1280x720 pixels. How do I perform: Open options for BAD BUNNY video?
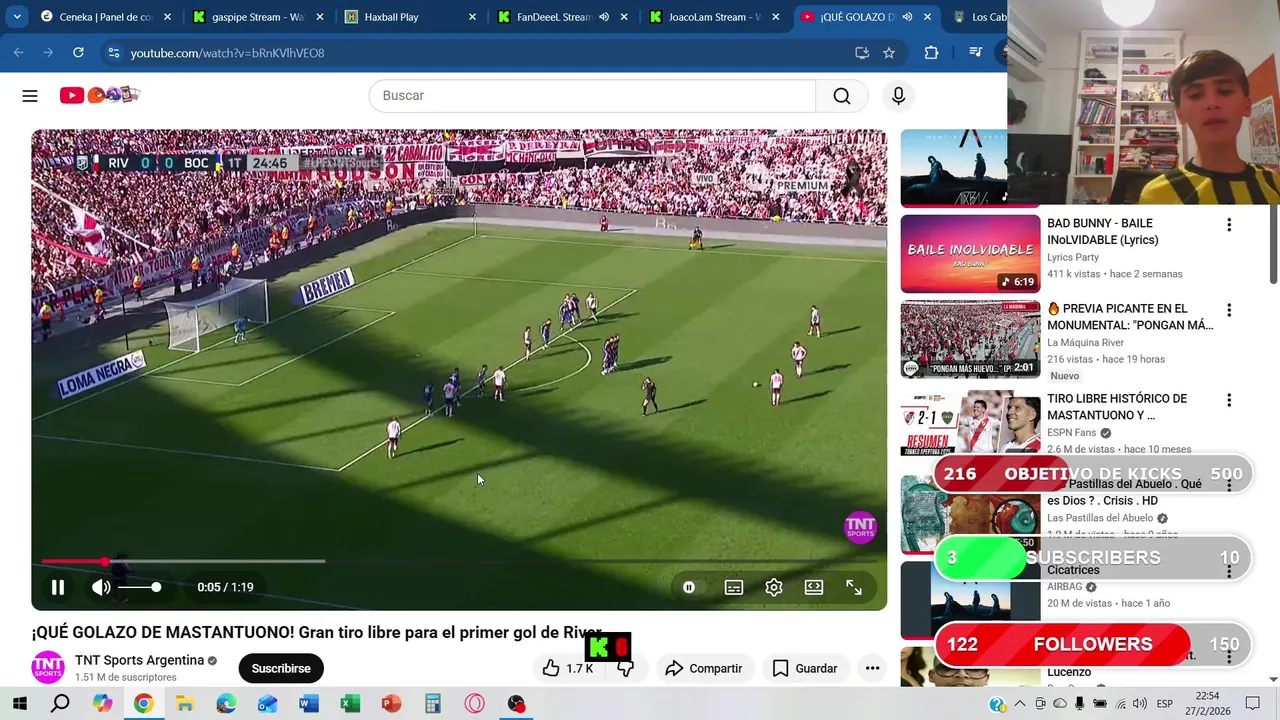coord(1229,225)
